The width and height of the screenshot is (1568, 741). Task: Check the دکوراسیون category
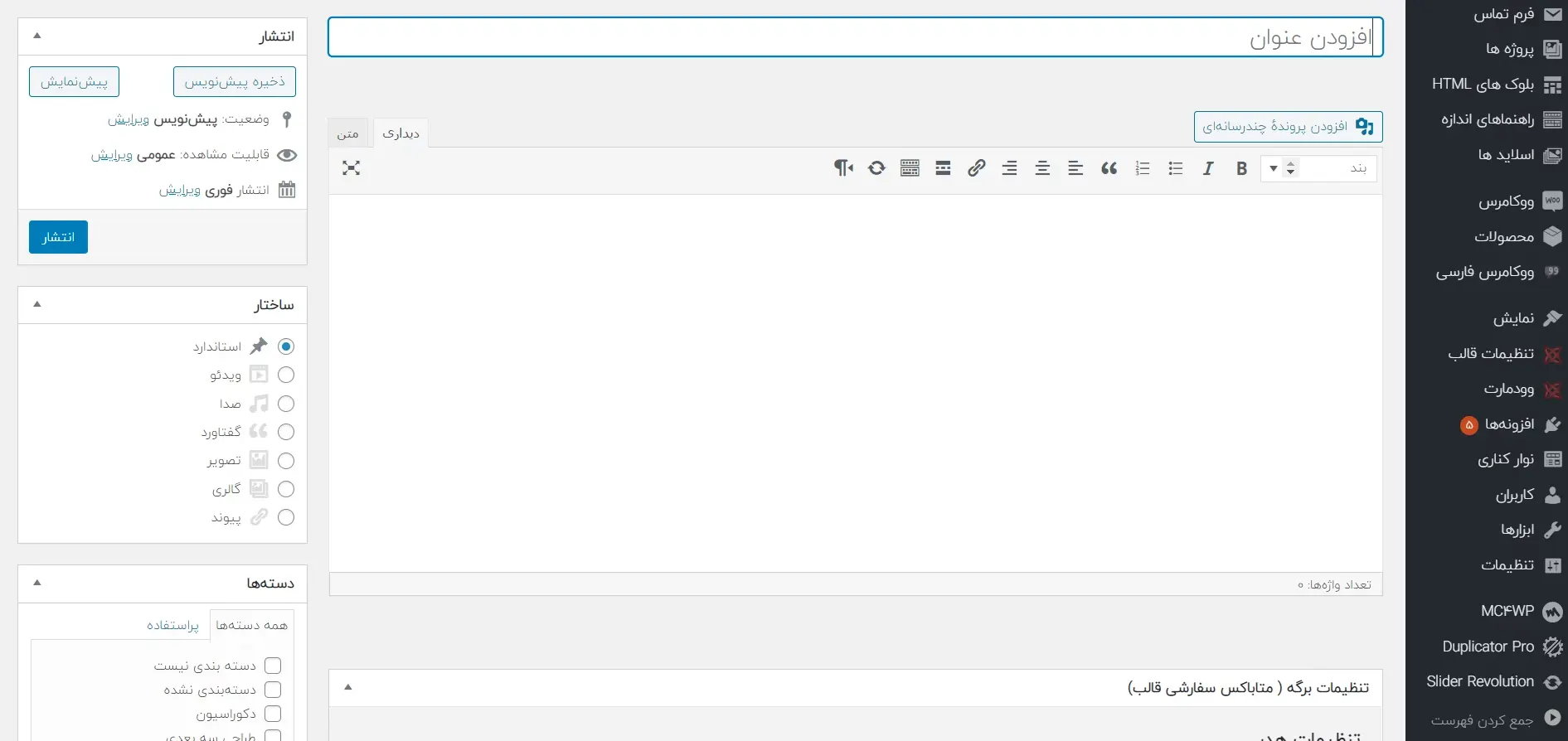(x=273, y=714)
